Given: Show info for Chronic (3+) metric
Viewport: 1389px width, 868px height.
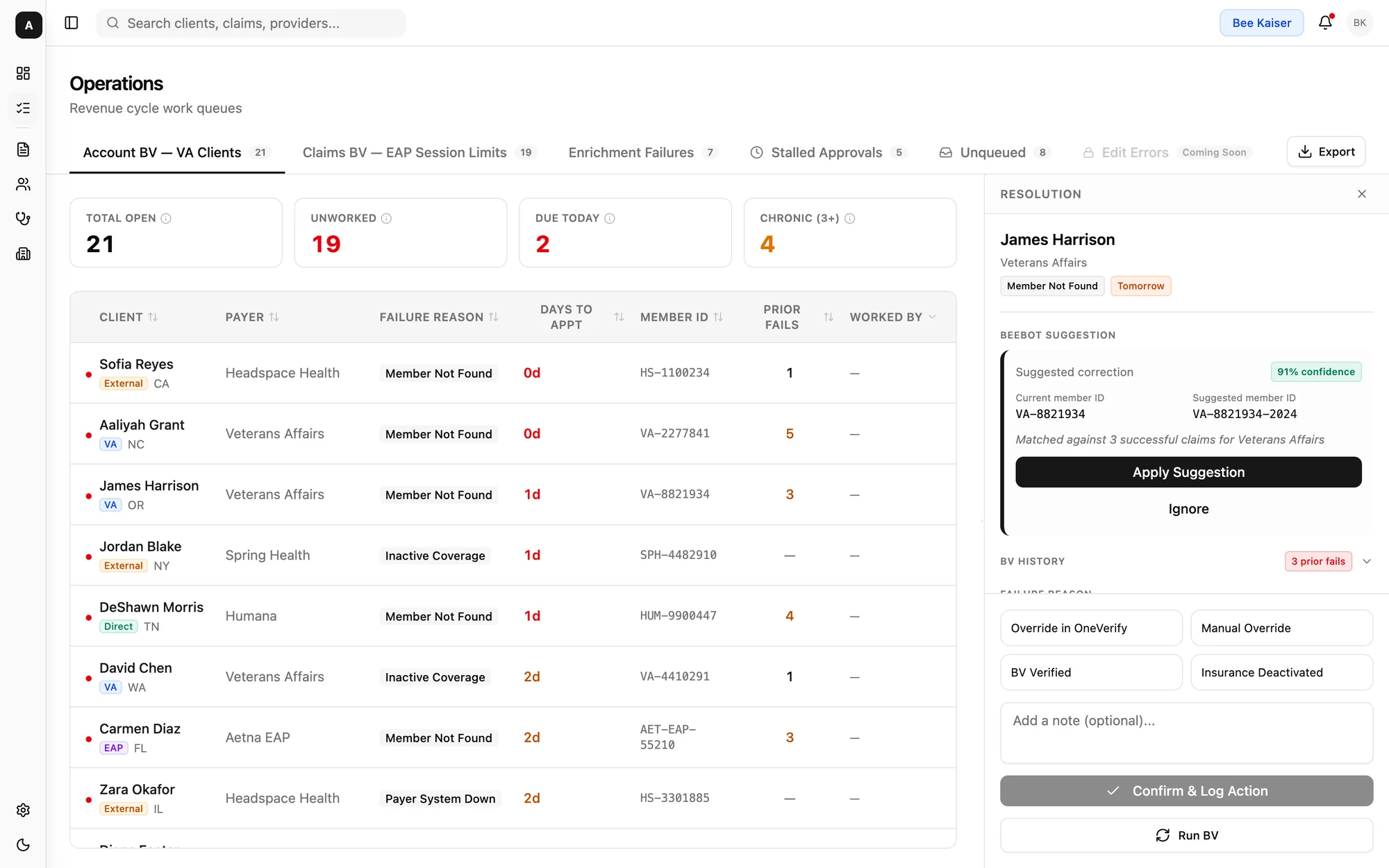Looking at the screenshot, I should 849,218.
